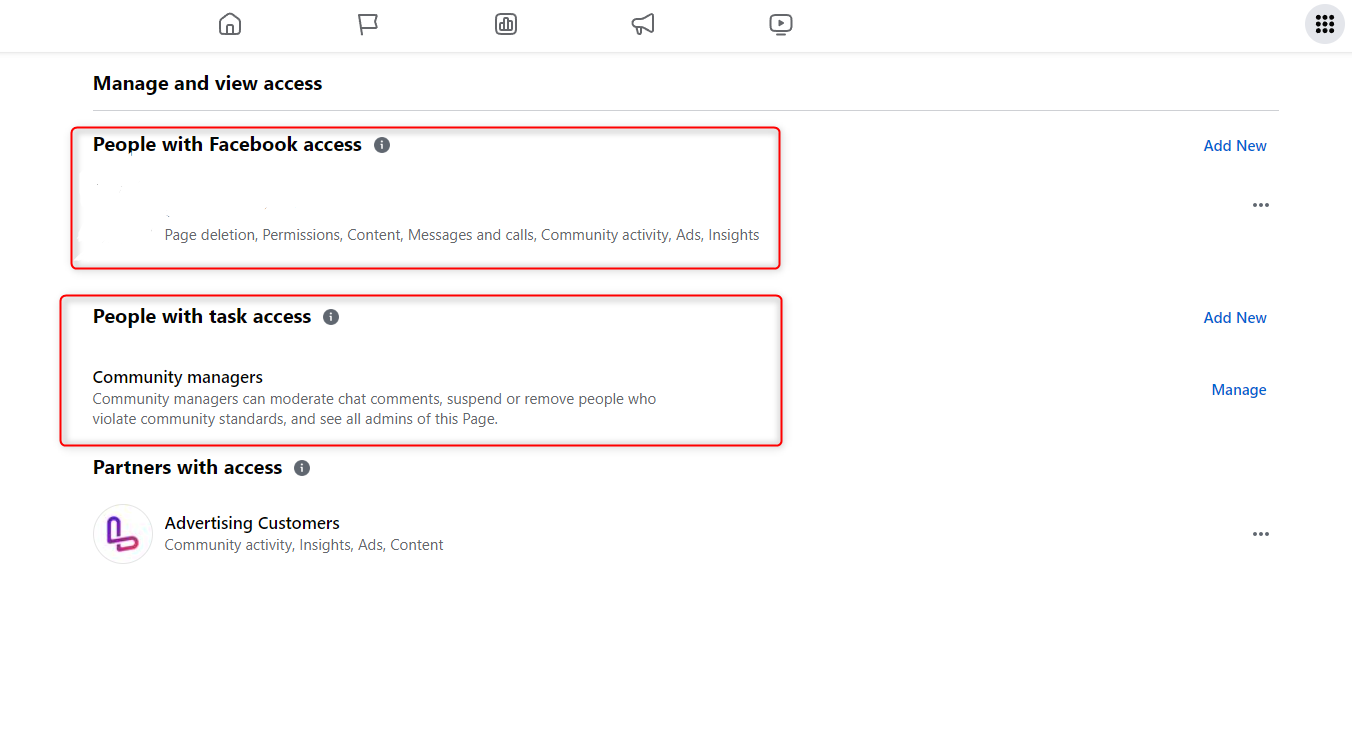Open the Ad Center megaphone icon
This screenshot has height=745, width=1352.
tap(643, 24)
